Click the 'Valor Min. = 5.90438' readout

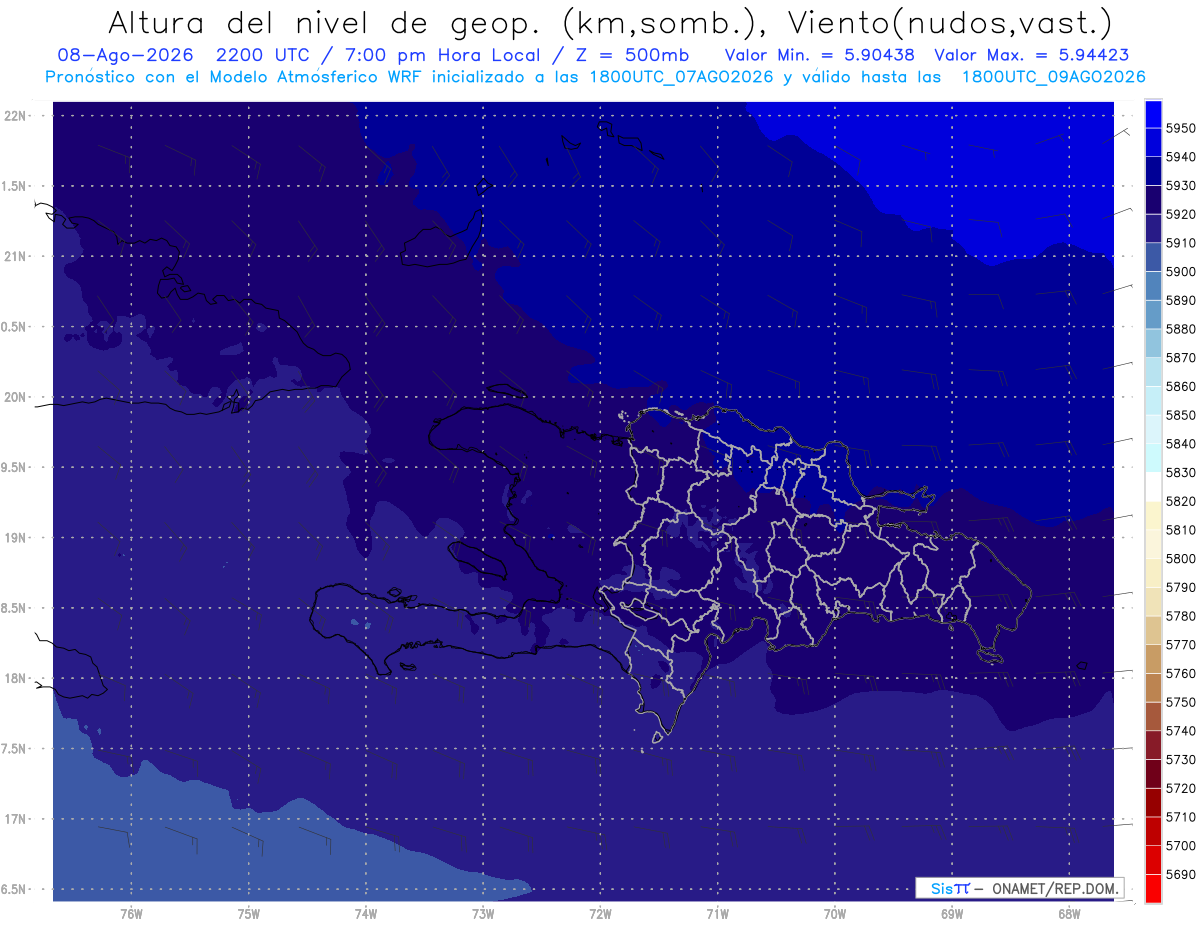coord(820,55)
